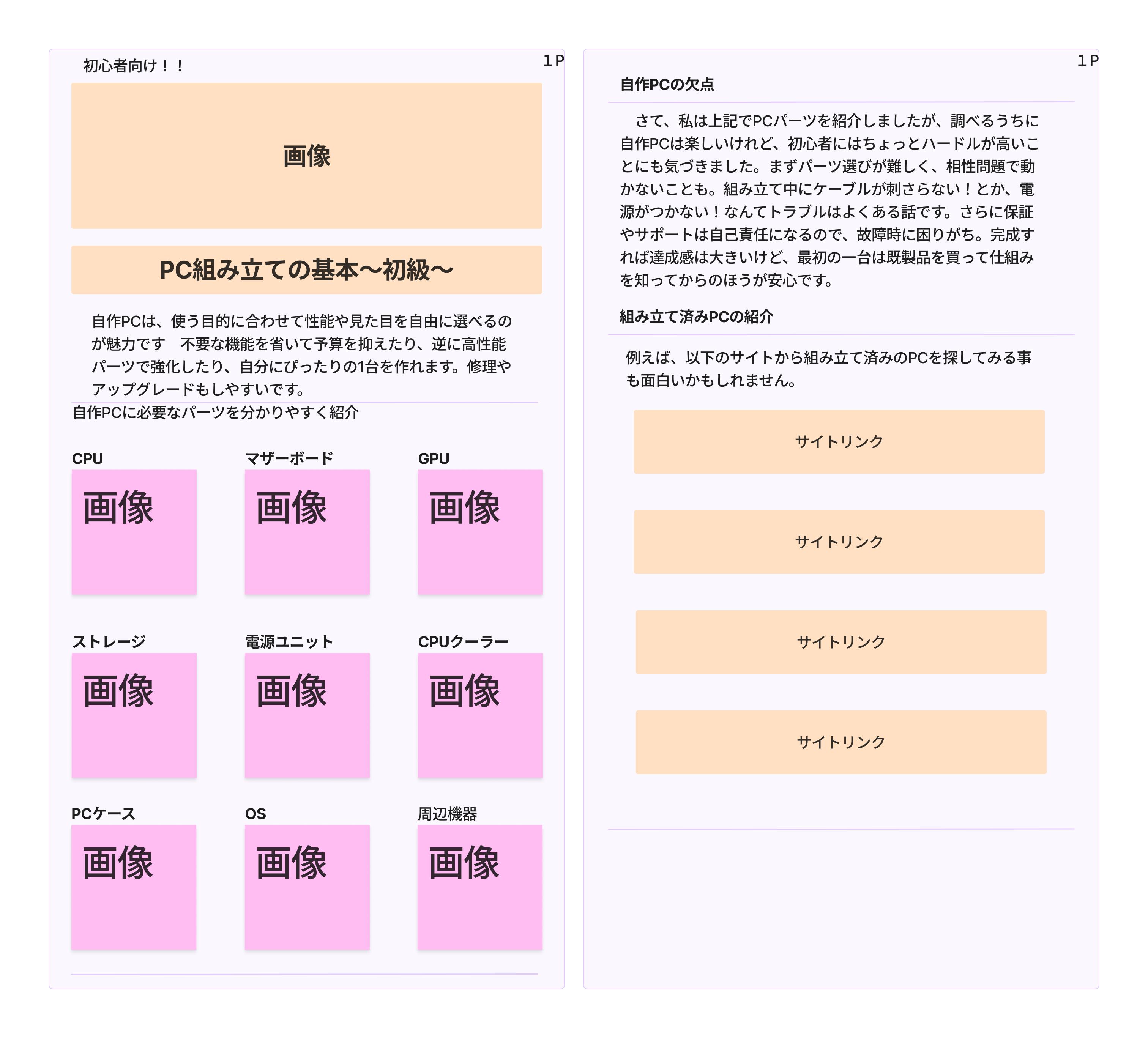Click the GPU image placeholder
Image resolution: width=1148 pixels, height=1038 pixels.
click(x=480, y=532)
